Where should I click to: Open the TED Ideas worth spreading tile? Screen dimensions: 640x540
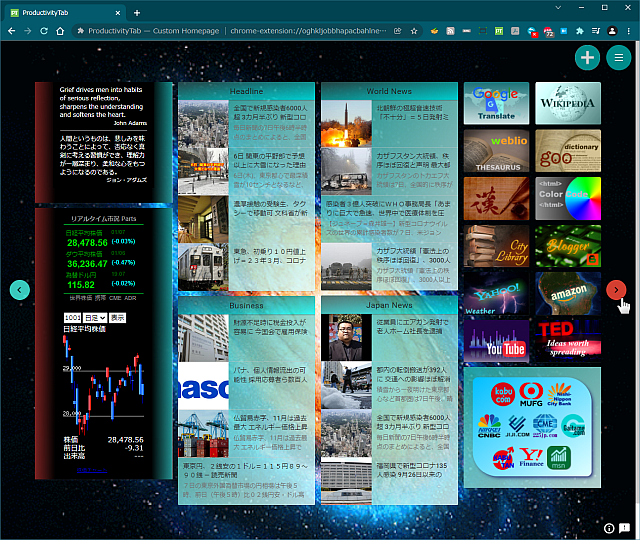point(568,341)
